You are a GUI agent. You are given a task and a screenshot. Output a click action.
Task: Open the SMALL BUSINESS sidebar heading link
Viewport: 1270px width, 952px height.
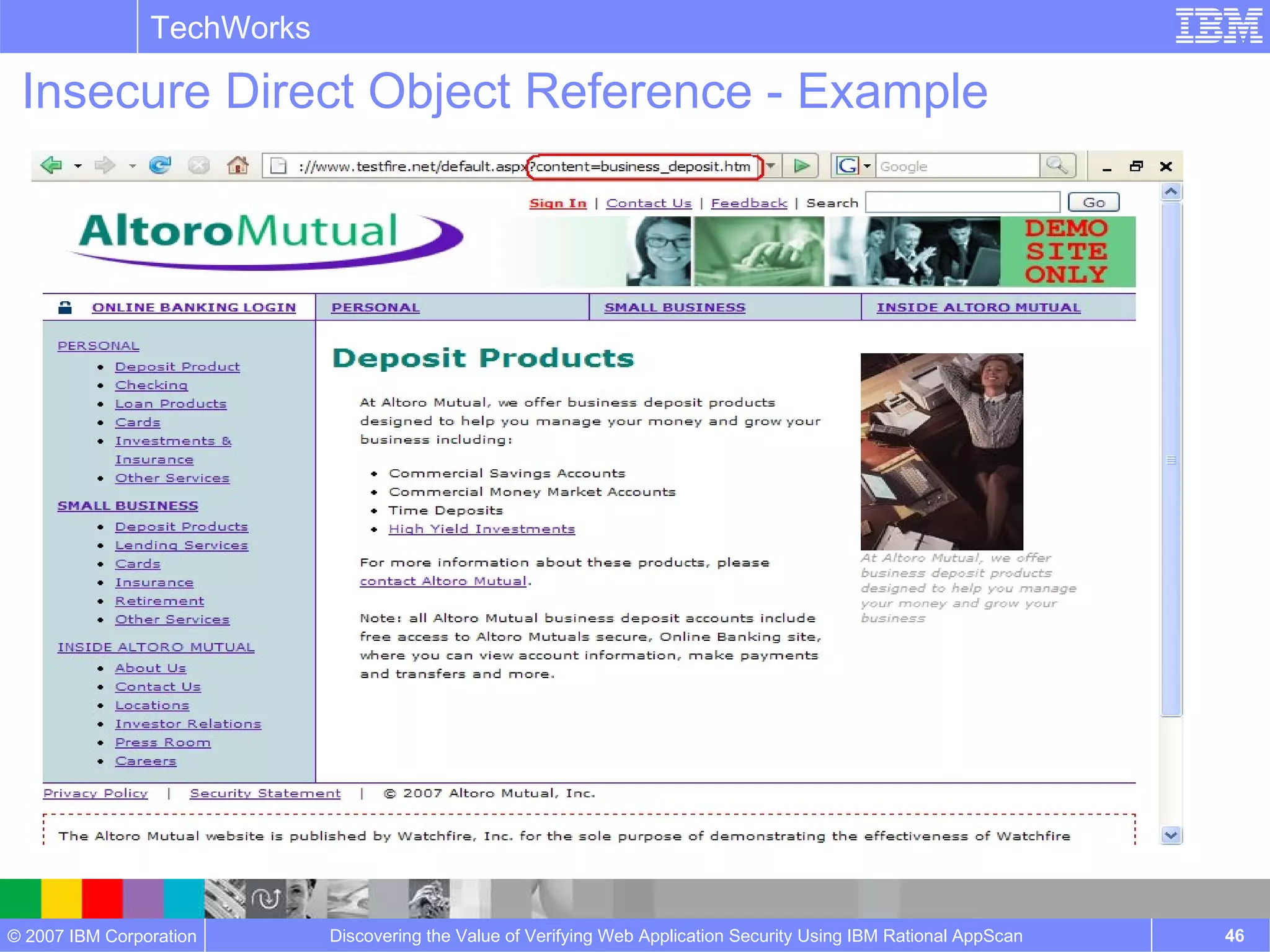pyautogui.click(x=128, y=506)
